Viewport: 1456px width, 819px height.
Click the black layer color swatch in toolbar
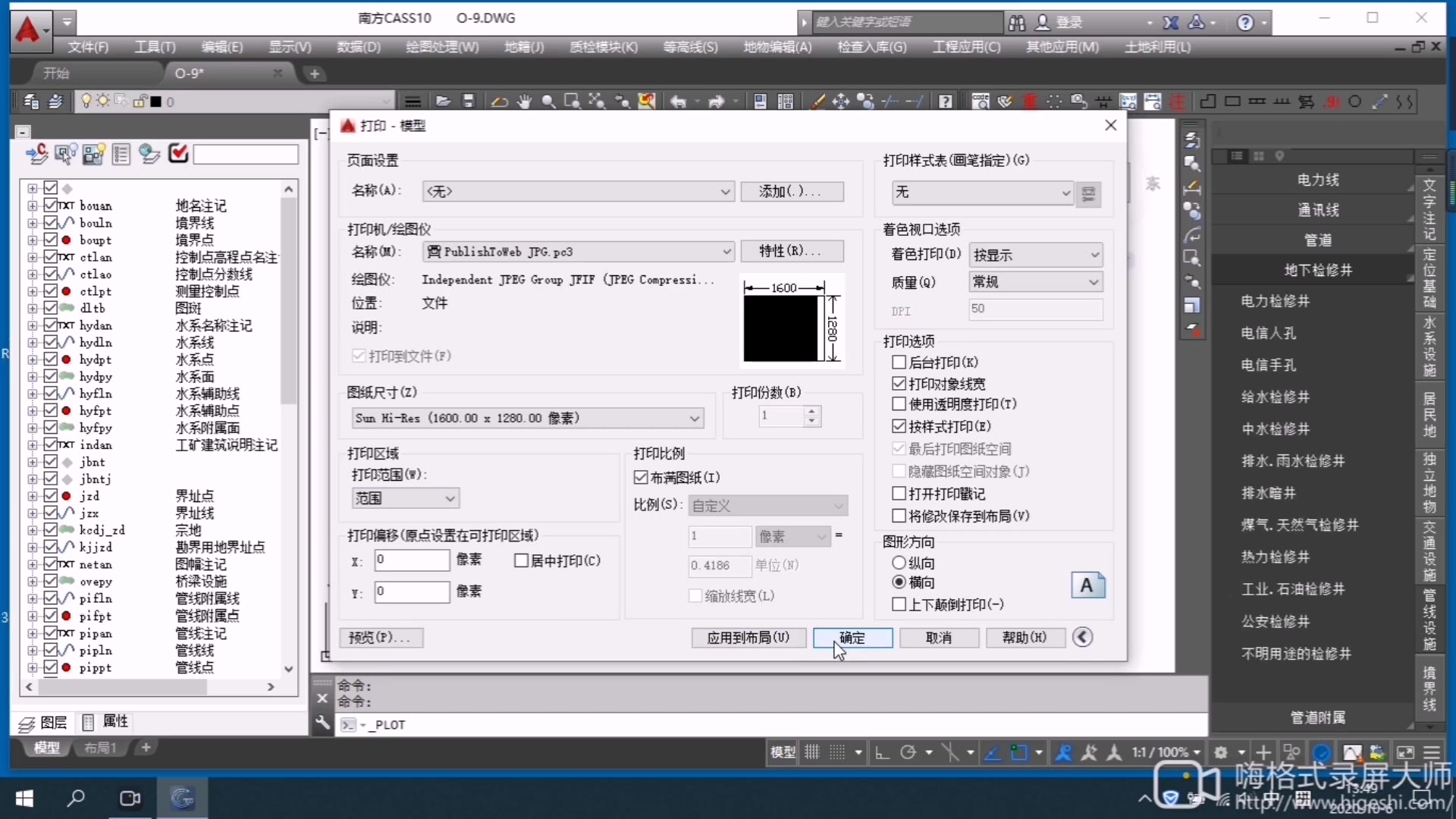pos(155,102)
